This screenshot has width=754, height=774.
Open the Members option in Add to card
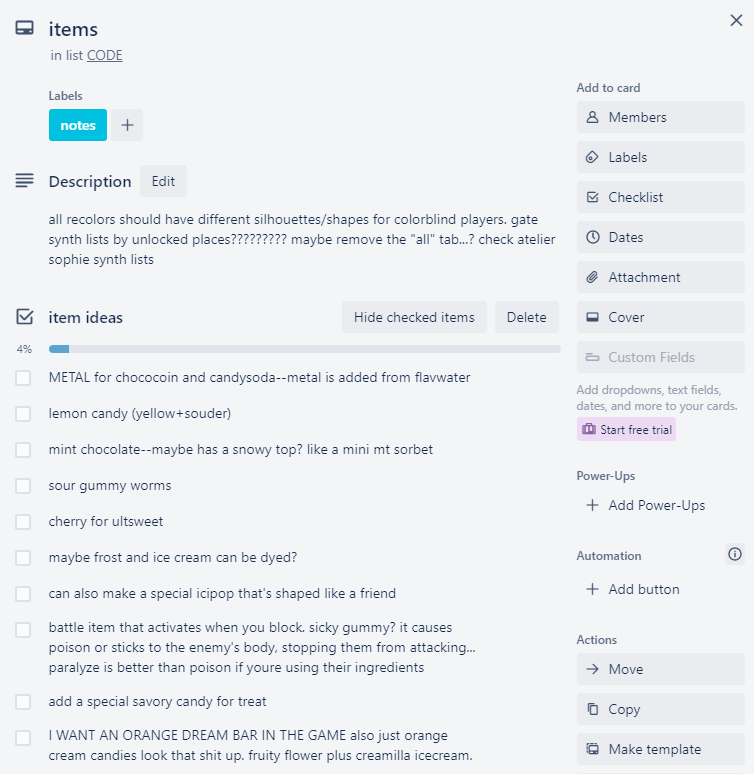(660, 117)
